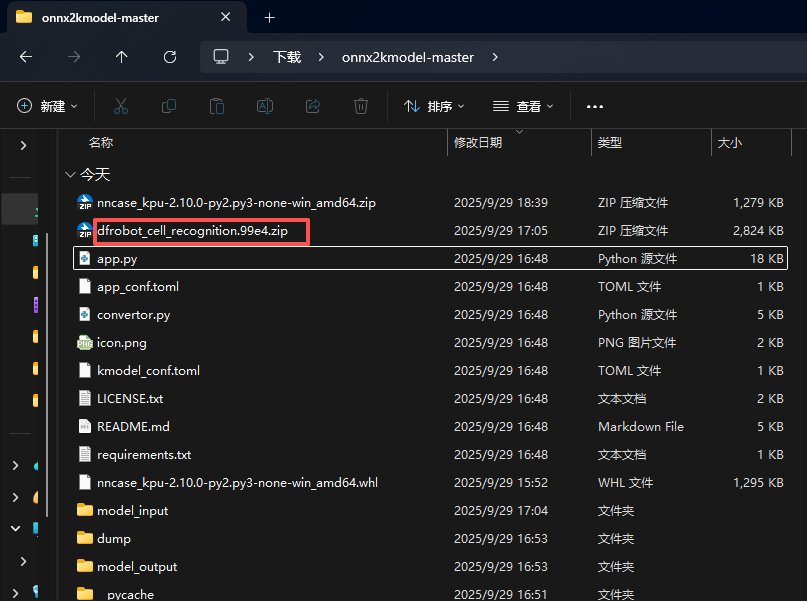Click the Rename icon in toolbar
Viewport: 807px width, 601px height.
[x=265, y=106]
